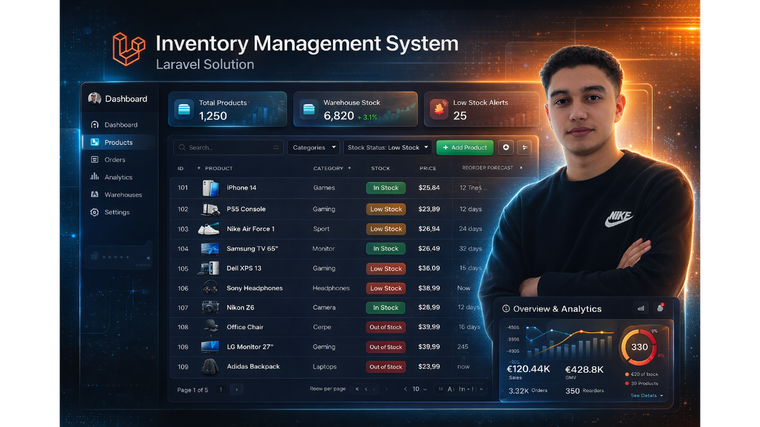Viewport: 760px width, 427px height.
Task: Click the Nikon Z6 camera image
Action: click(210, 307)
